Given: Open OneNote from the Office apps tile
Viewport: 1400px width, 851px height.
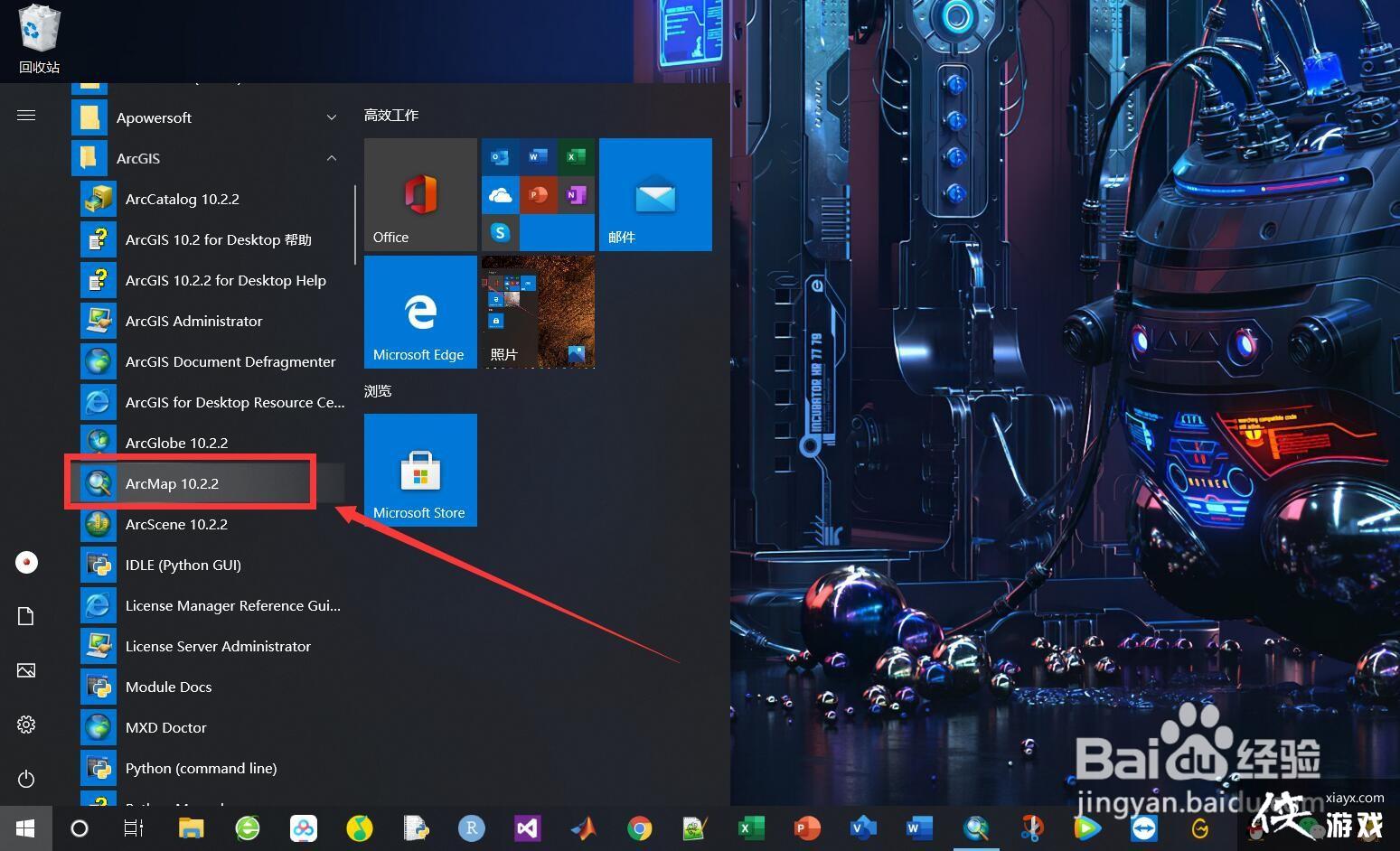Looking at the screenshot, I should click(576, 195).
